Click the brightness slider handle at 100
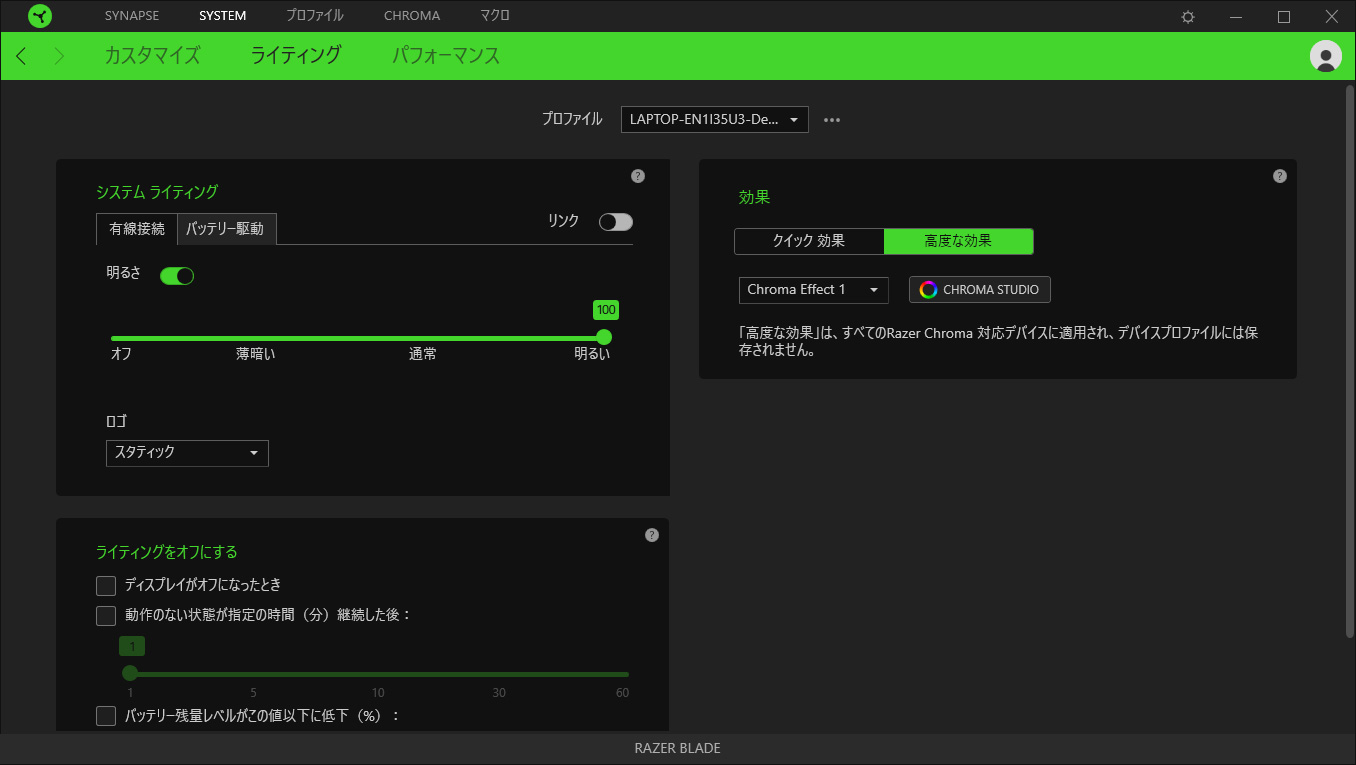 point(604,338)
